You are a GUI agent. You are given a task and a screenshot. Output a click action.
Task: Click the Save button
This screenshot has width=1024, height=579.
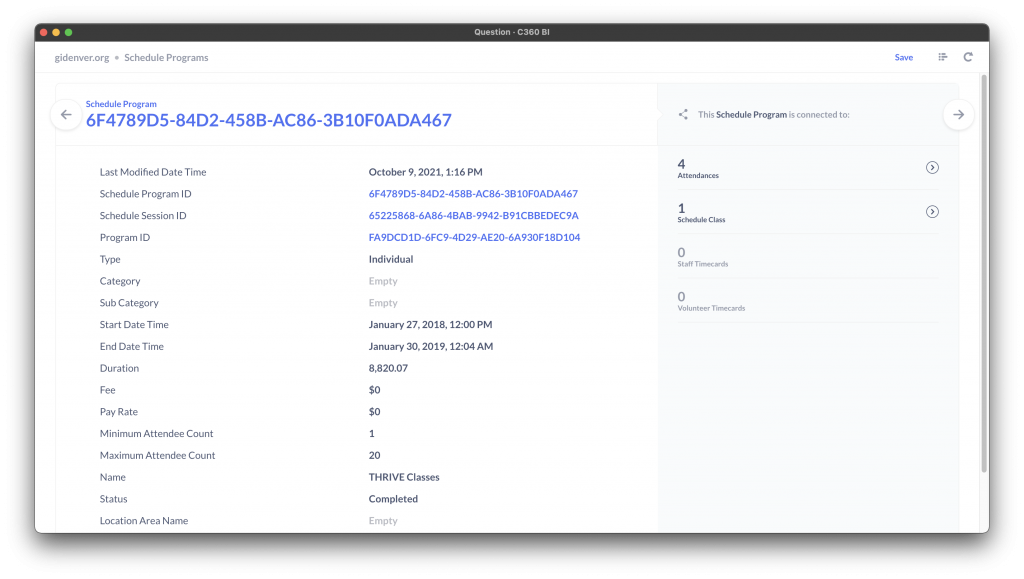(x=904, y=57)
